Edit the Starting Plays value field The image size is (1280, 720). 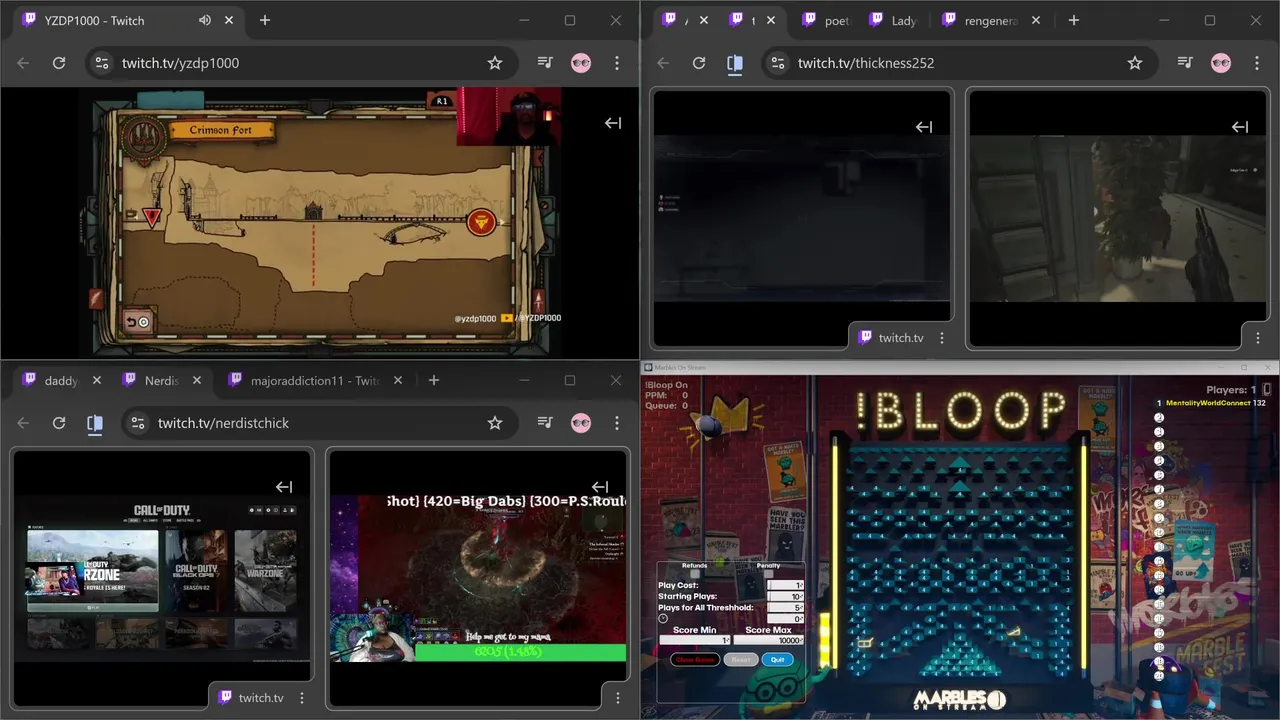pyautogui.click(x=785, y=596)
